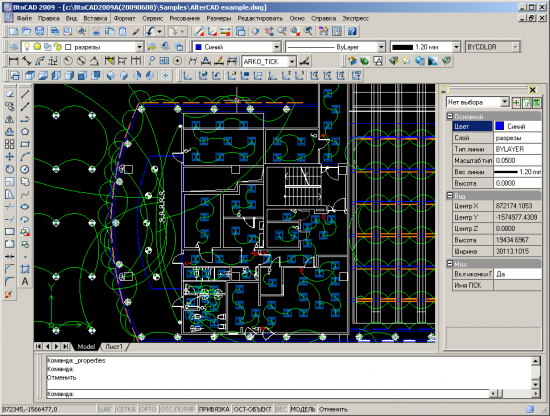550x416 pixels.
Task: Switch to the Model tab
Action: (x=86, y=347)
